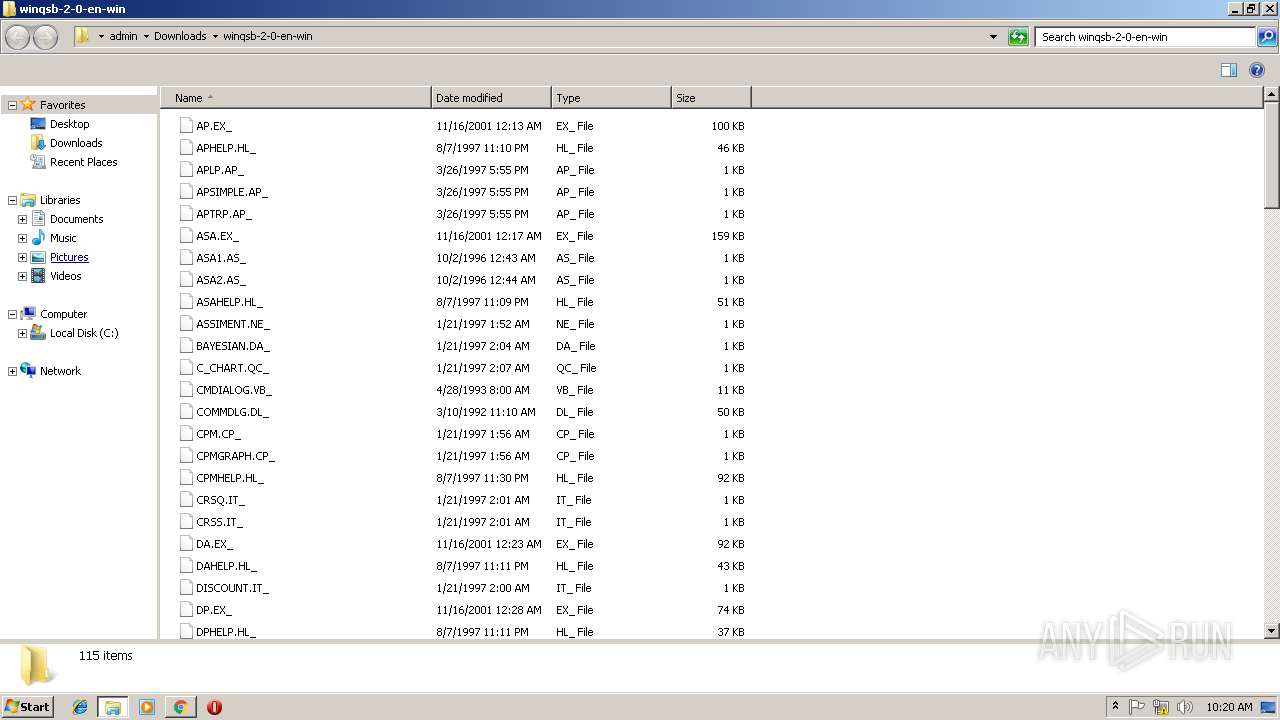Select the file APHELP.HL_
Screen dimensions: 1280x720
point(226,148)
